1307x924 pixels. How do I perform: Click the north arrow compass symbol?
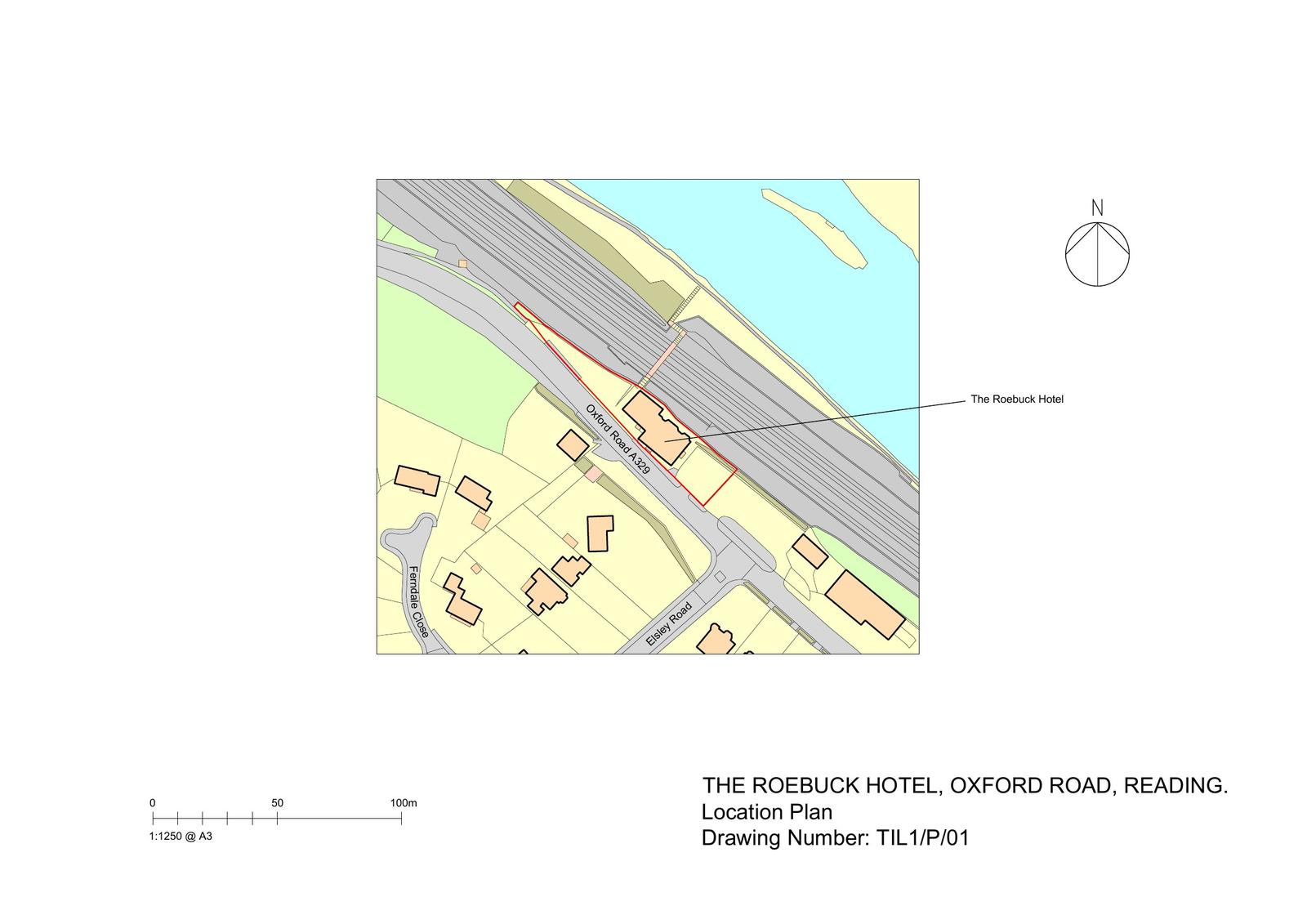coord(1097,253)
